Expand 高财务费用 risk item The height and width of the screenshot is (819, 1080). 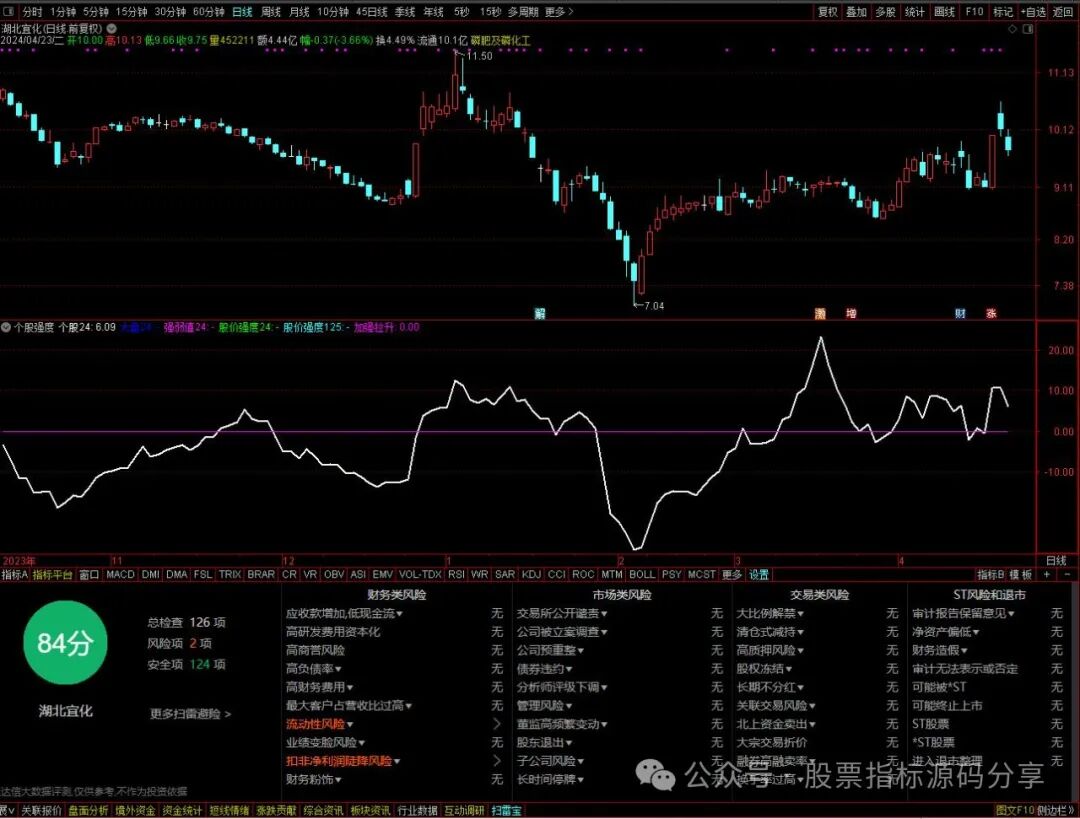pyautogui.click(x=320, y=687)
